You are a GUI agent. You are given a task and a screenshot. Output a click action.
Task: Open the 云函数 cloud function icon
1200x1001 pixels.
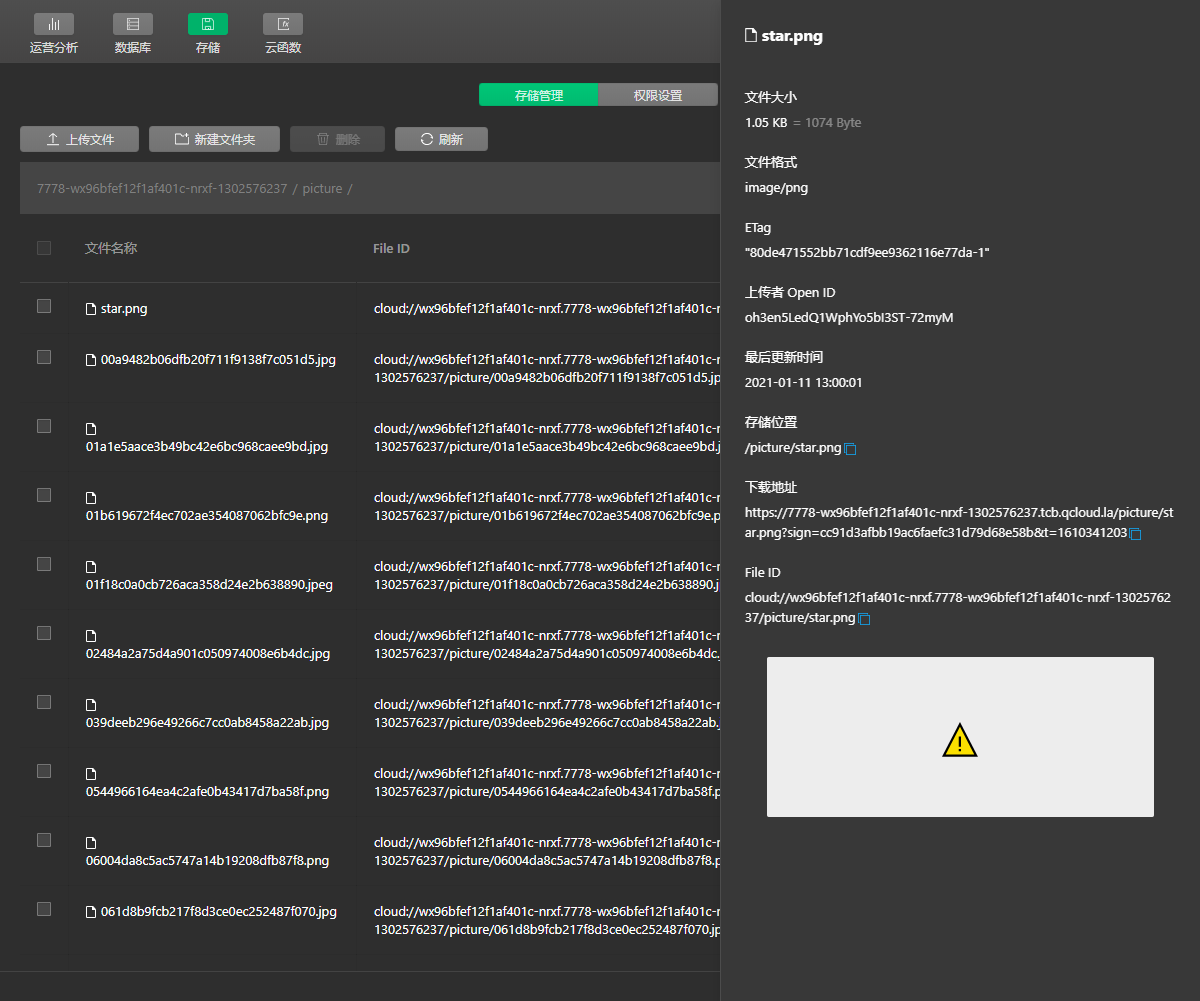click(283, 24)
